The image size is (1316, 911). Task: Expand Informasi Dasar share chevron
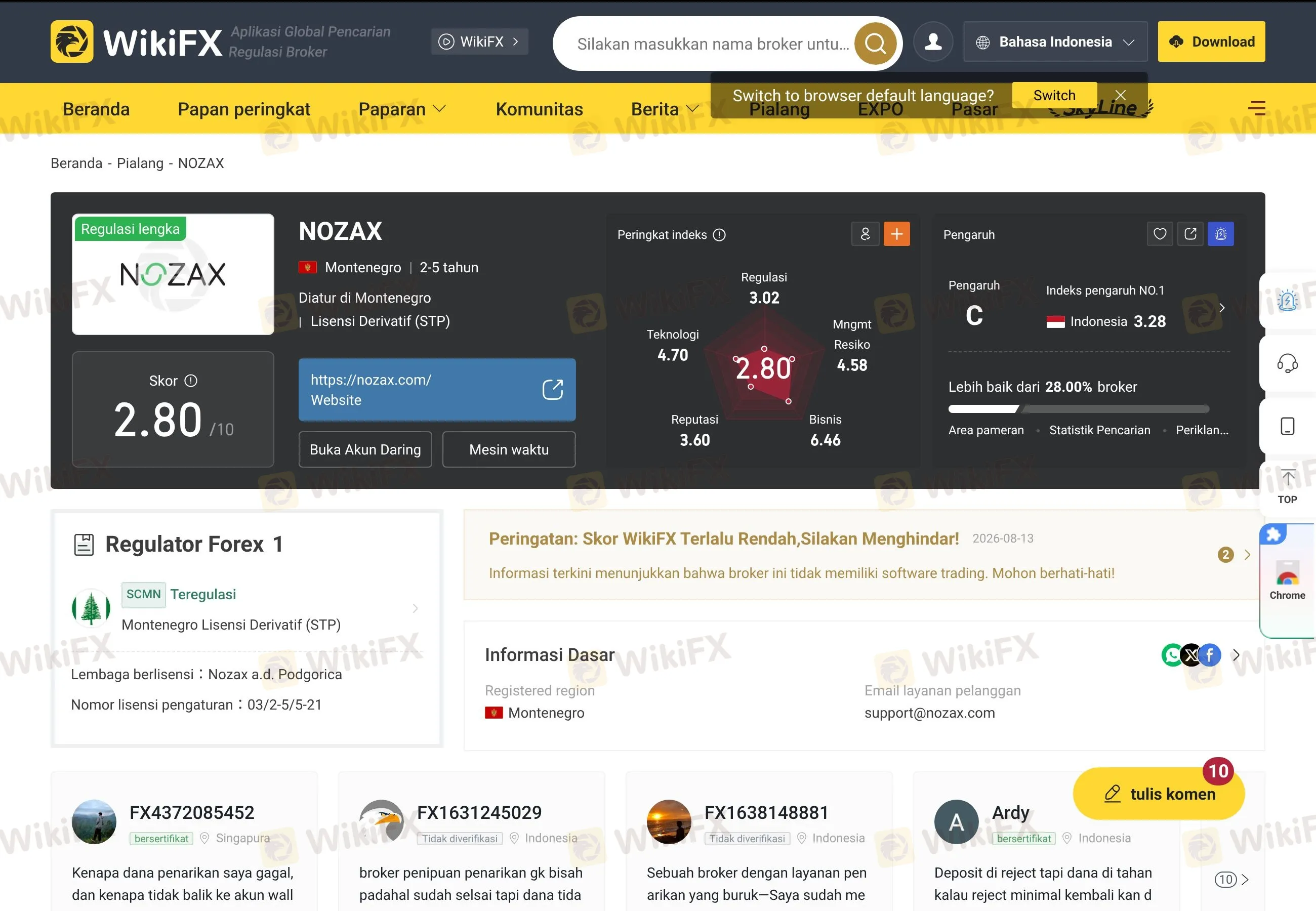pyautogui.click(x=1236, y=655)
